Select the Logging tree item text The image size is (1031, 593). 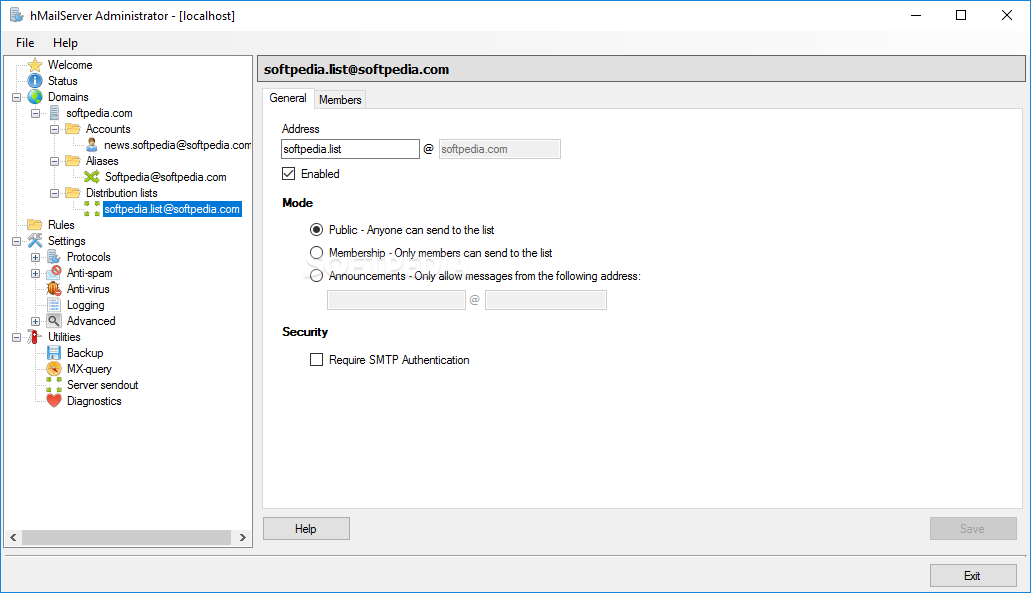pos(85,305)
